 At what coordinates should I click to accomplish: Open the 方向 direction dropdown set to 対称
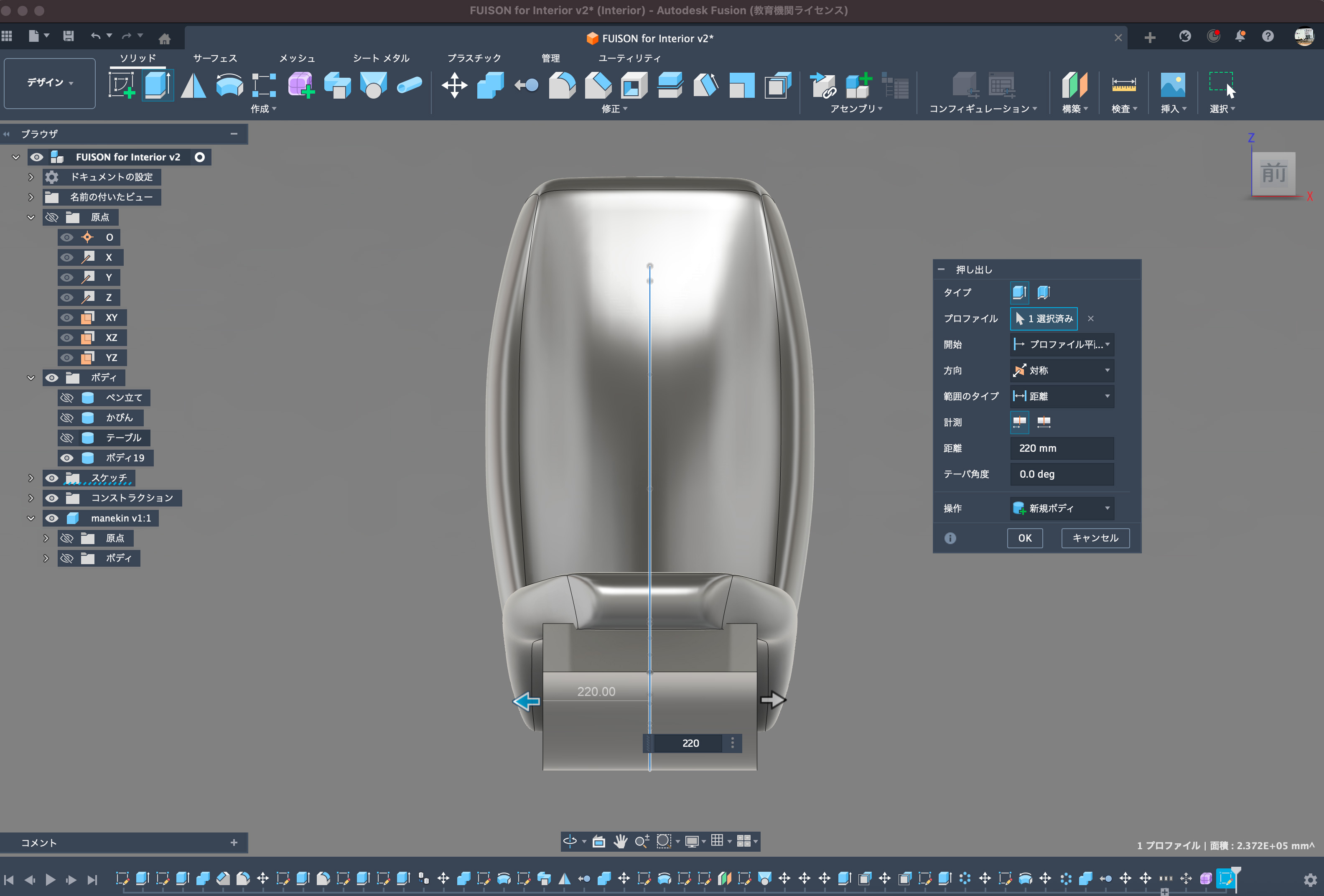pos(1062,370)
